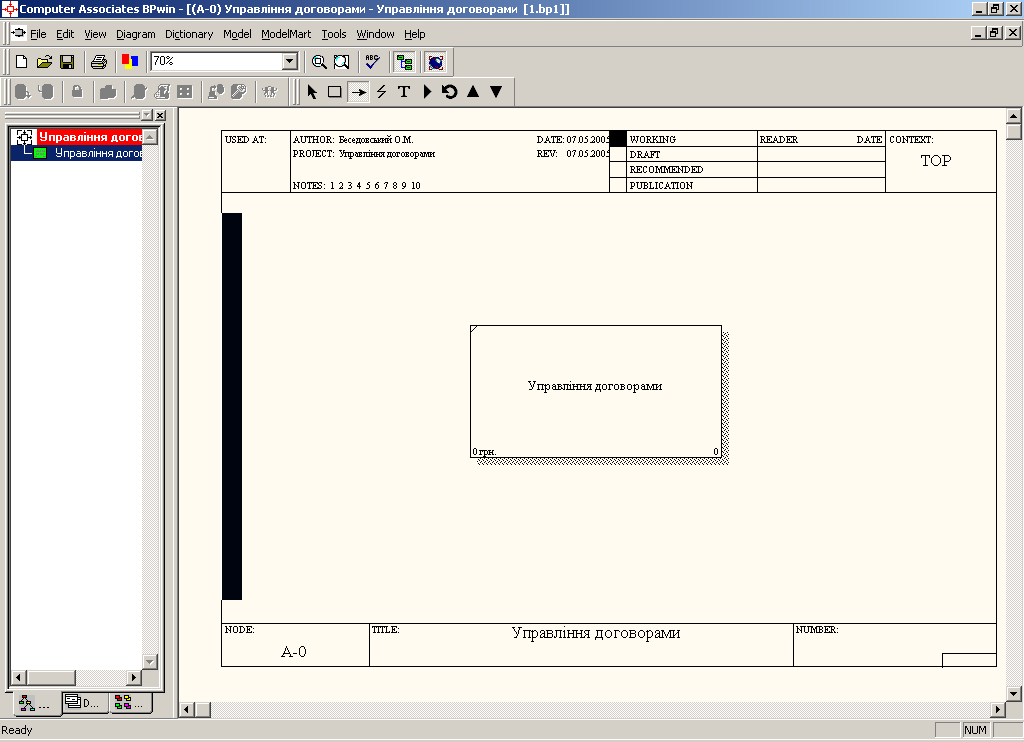1024x742 pixels.
Task: Open the Dictionary menu
Action: pyautogui.click(x=189, y=34)
